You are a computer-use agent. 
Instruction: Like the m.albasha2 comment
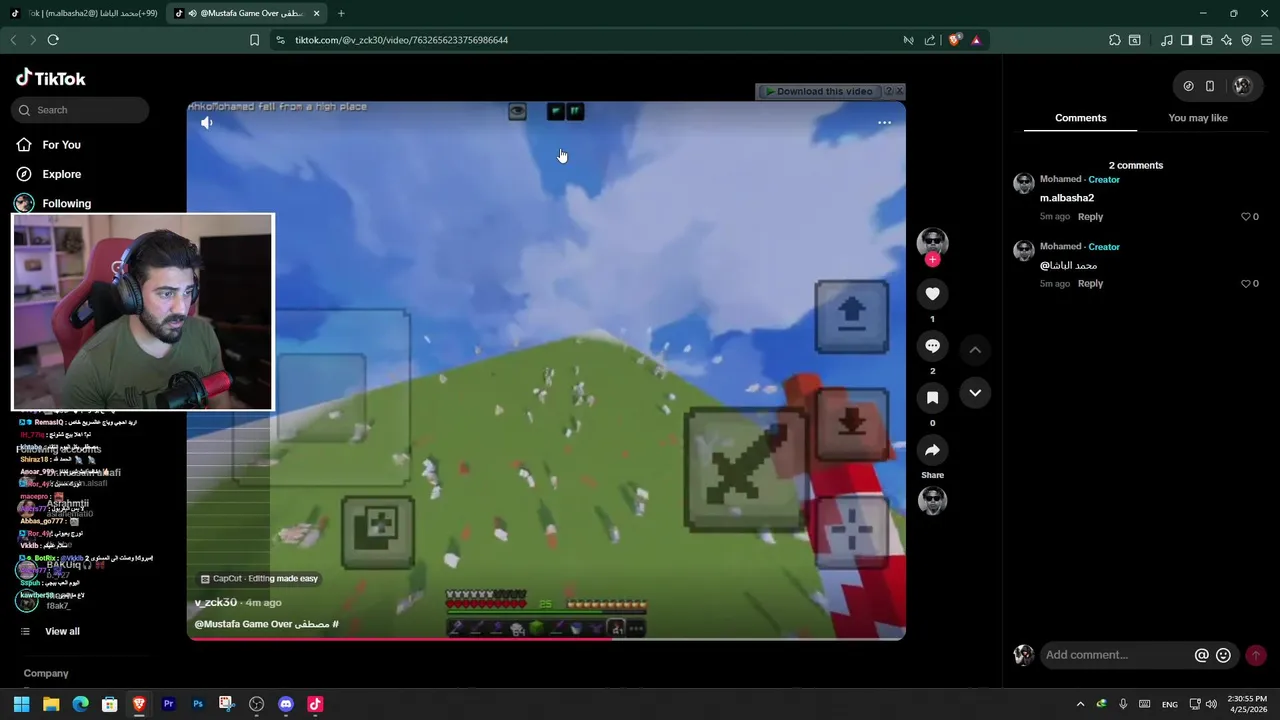pyautogui.click(x=1246, y=217)
